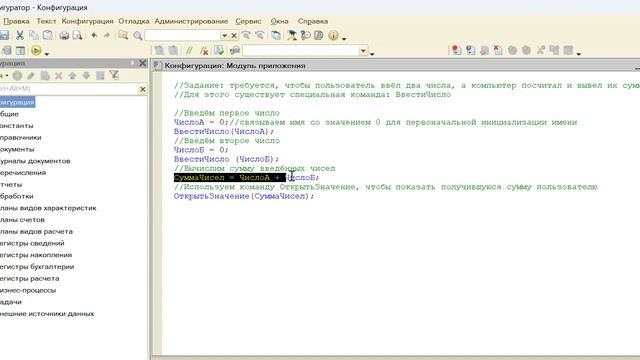Image resolution: width=640 pixels, height=360 pixels.
Task: Click the Find previous binoculars icon
Action: [260, 36]
